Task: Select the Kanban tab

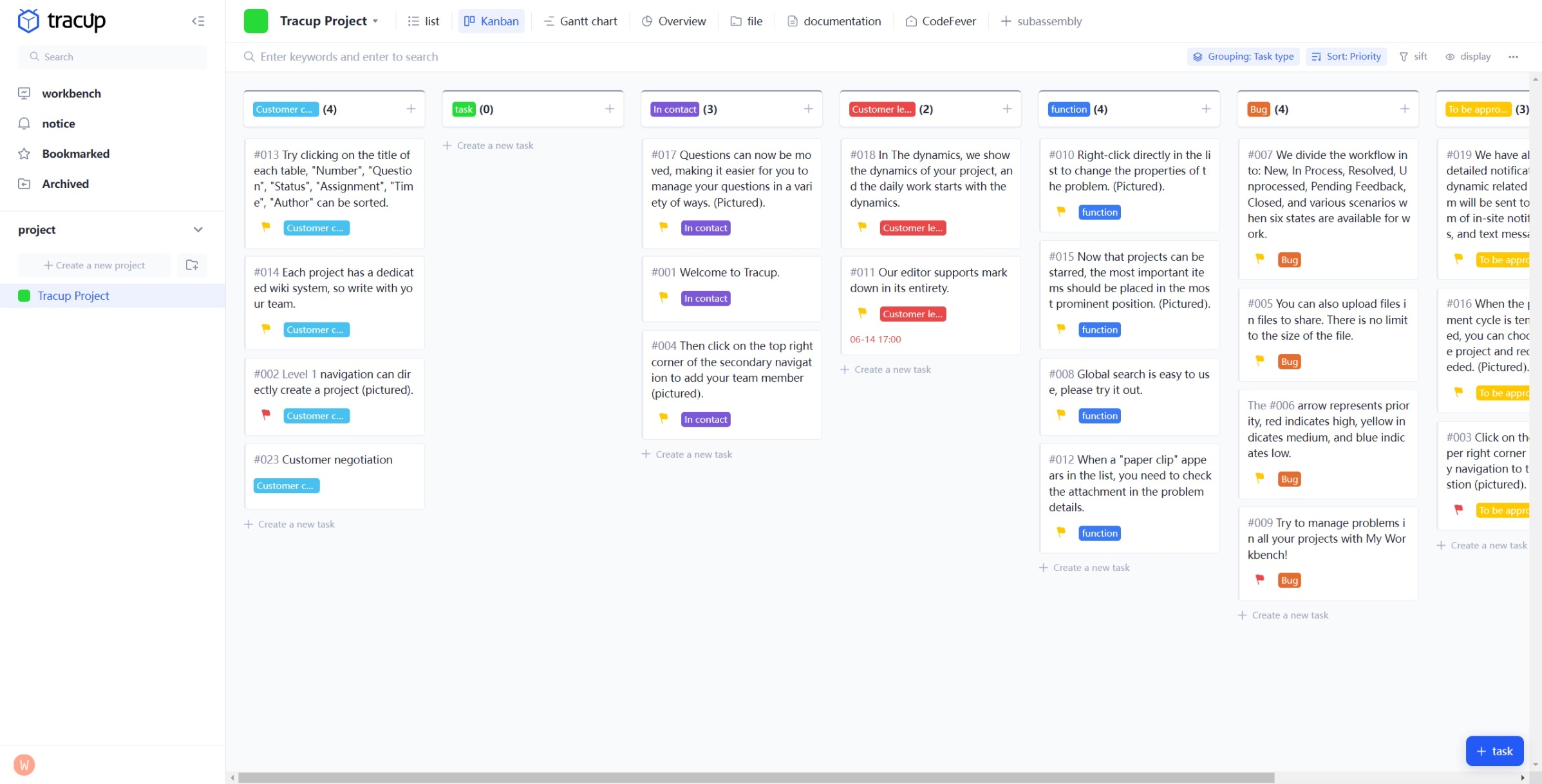Action: coord(491,21)
